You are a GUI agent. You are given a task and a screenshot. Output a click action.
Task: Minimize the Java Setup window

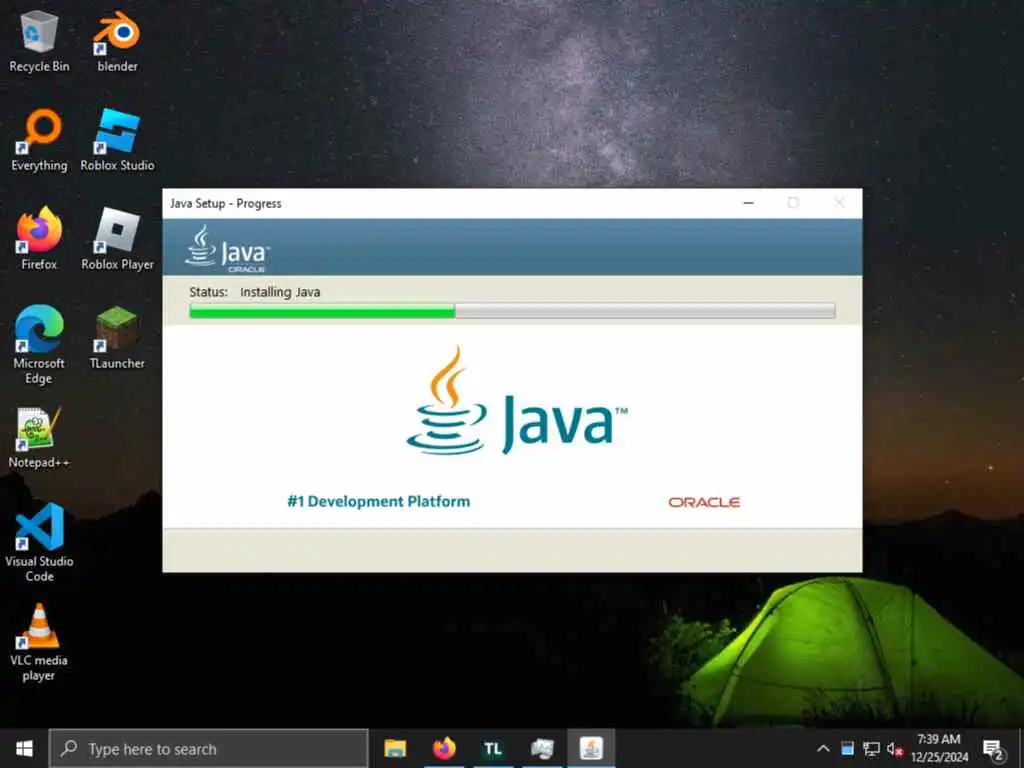pos(748,203)
